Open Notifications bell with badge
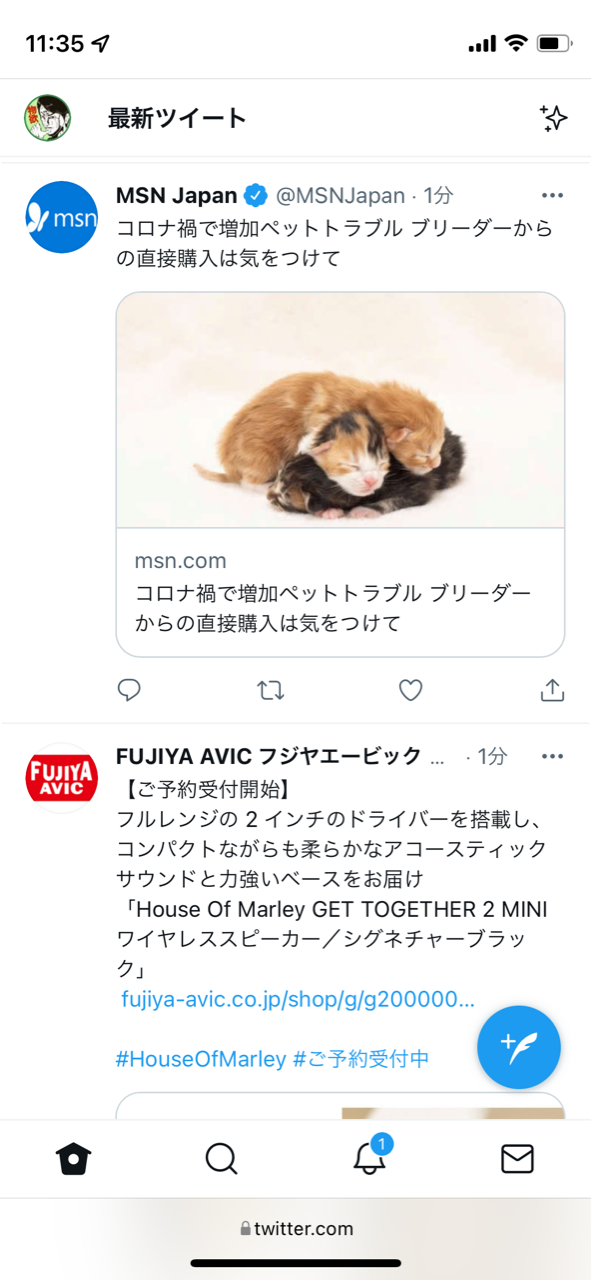 pos(370,1156)
